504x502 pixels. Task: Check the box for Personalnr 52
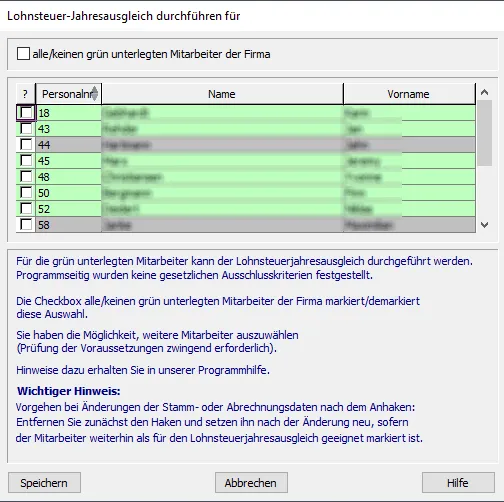pos(26,209)
